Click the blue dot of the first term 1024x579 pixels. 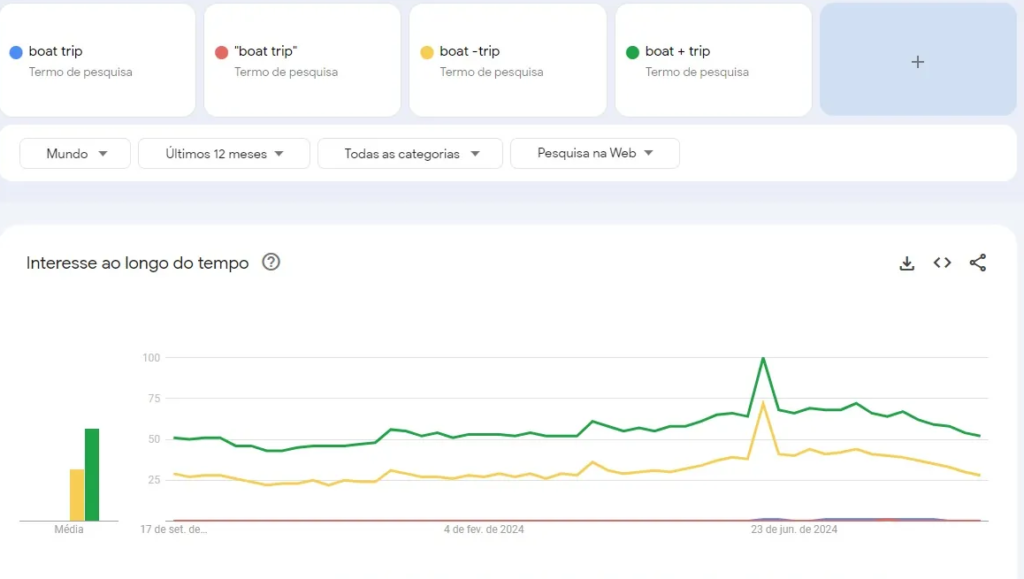point(16,52)
